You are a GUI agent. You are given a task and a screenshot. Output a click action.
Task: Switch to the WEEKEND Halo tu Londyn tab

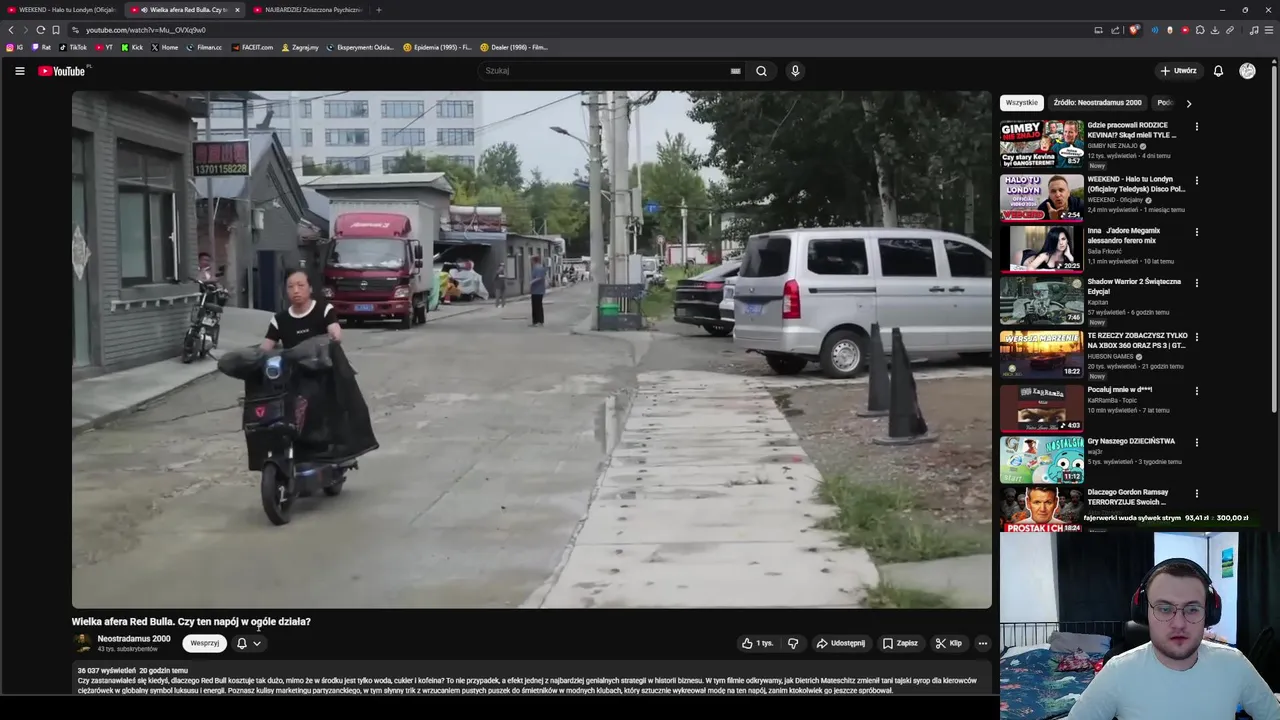62,10
